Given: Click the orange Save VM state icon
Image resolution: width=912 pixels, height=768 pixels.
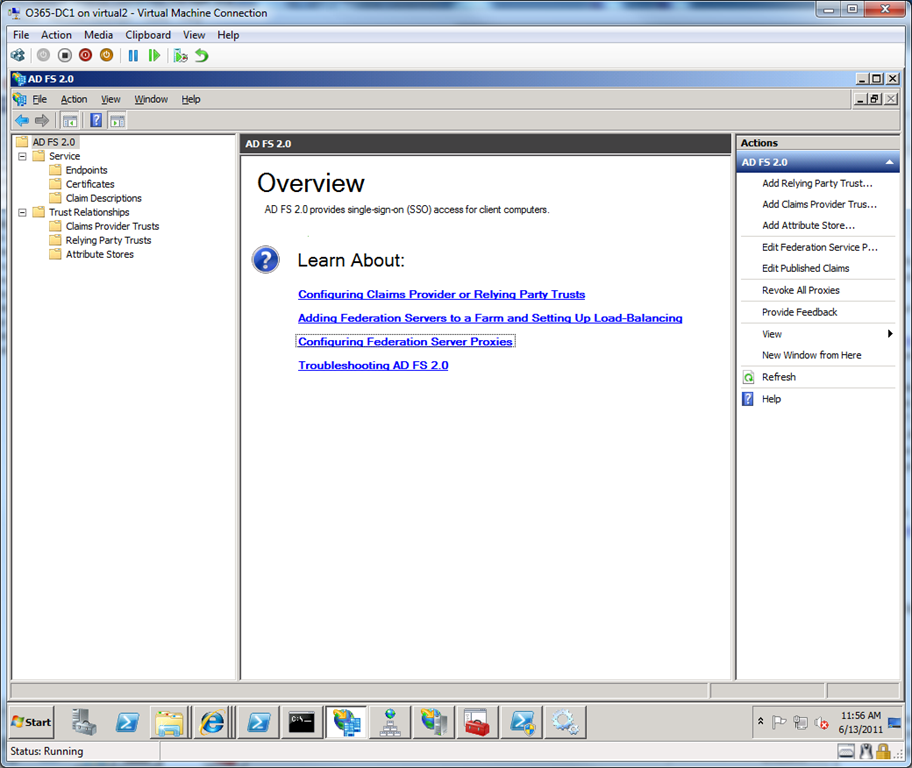Looking at the screenshot, I should [x=106, y=55].
